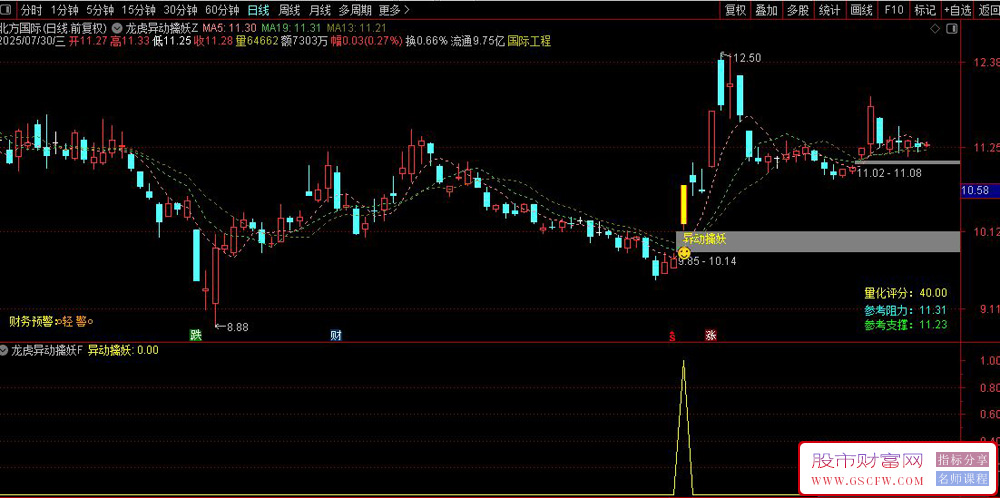The width and height of the screenshot is (1000, 498).
Task: Open the 多股 multi-stock view
Action: (x=798, y=10)
